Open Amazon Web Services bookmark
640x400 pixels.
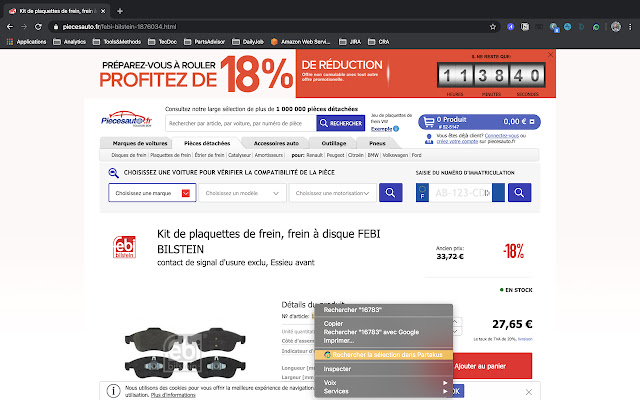click(301, 42)
